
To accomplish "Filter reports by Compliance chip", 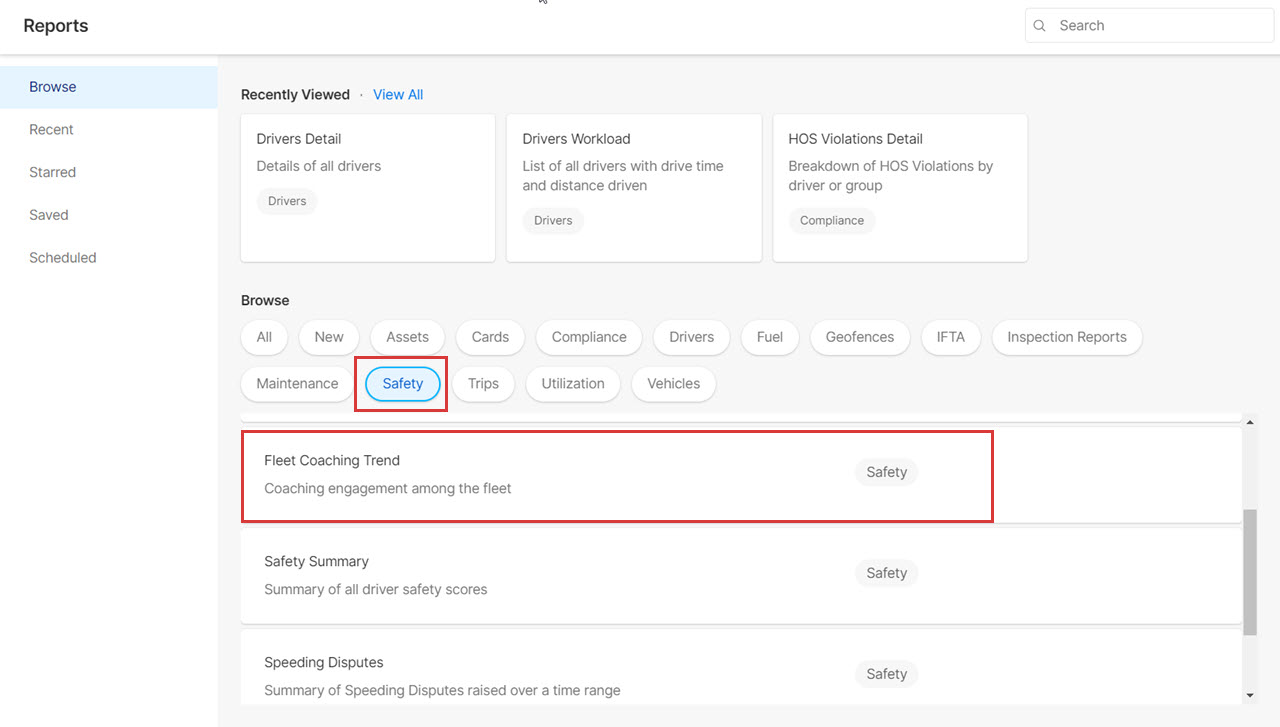I will tap(589, 337).
